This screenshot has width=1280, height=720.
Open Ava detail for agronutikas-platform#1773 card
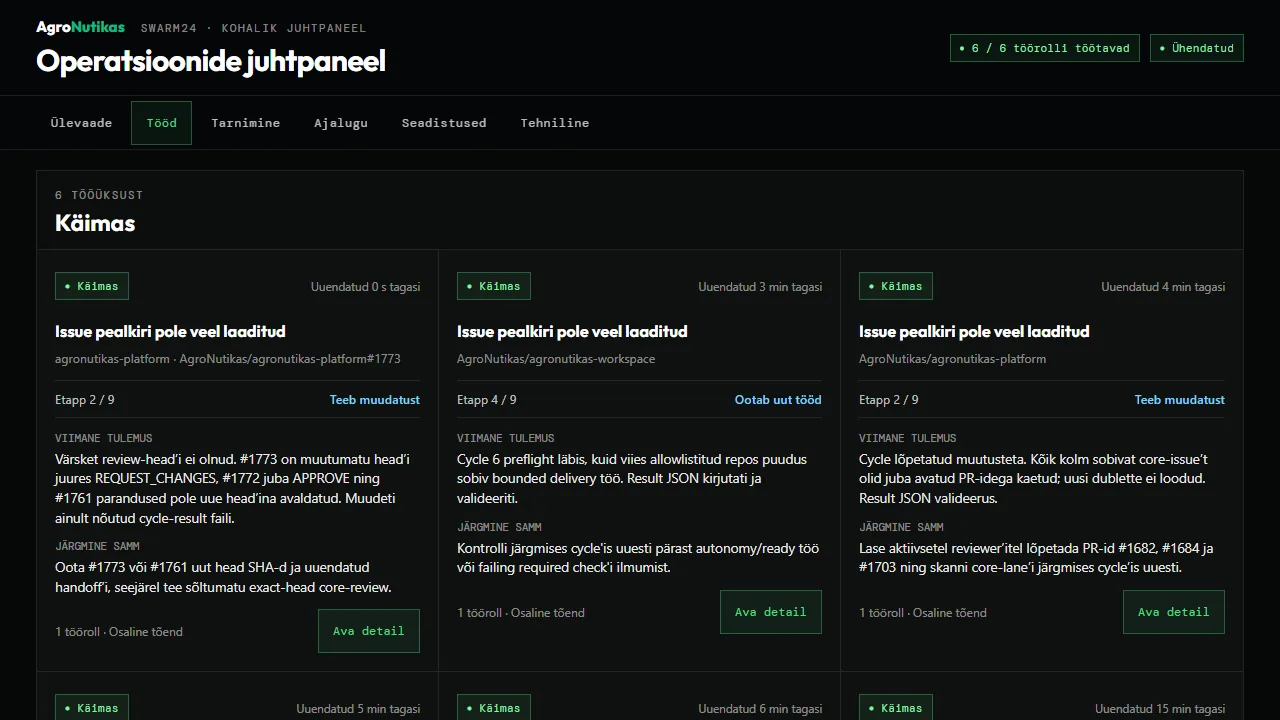coord(369,631)
